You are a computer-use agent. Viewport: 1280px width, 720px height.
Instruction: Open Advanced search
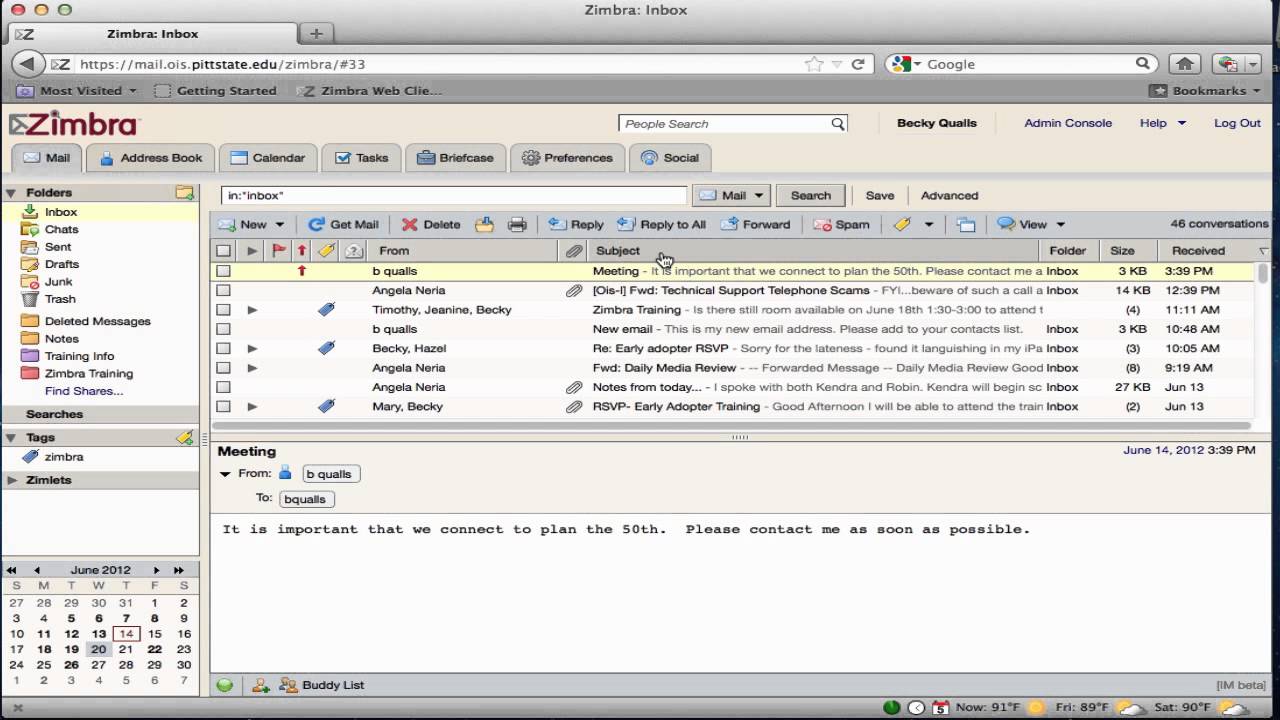pyautogui.click(x=949, y=196)
